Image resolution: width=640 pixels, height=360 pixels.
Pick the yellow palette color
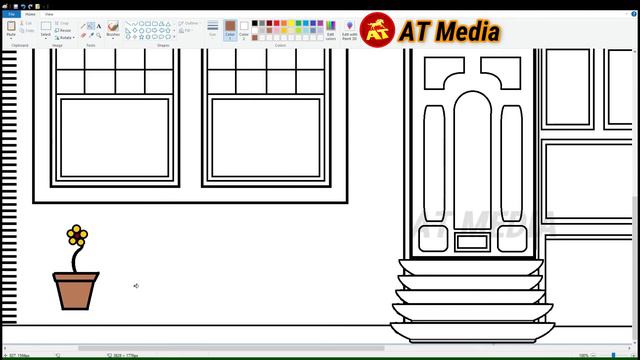click(x=291, y=23)
